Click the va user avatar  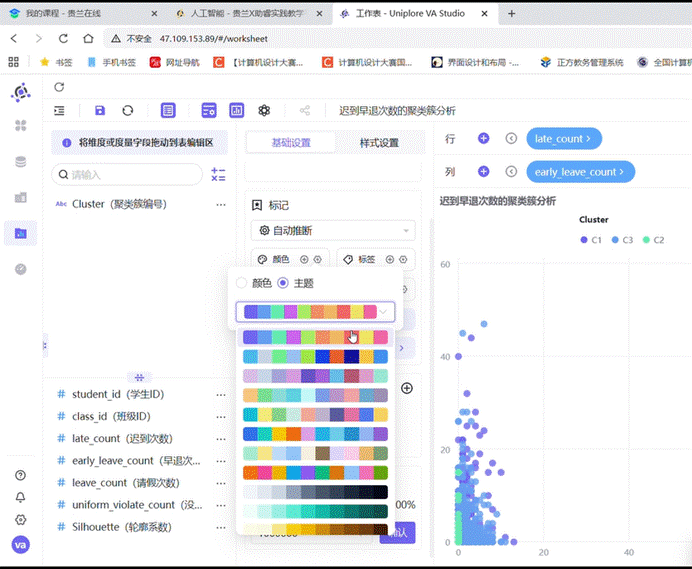(21, 545)
